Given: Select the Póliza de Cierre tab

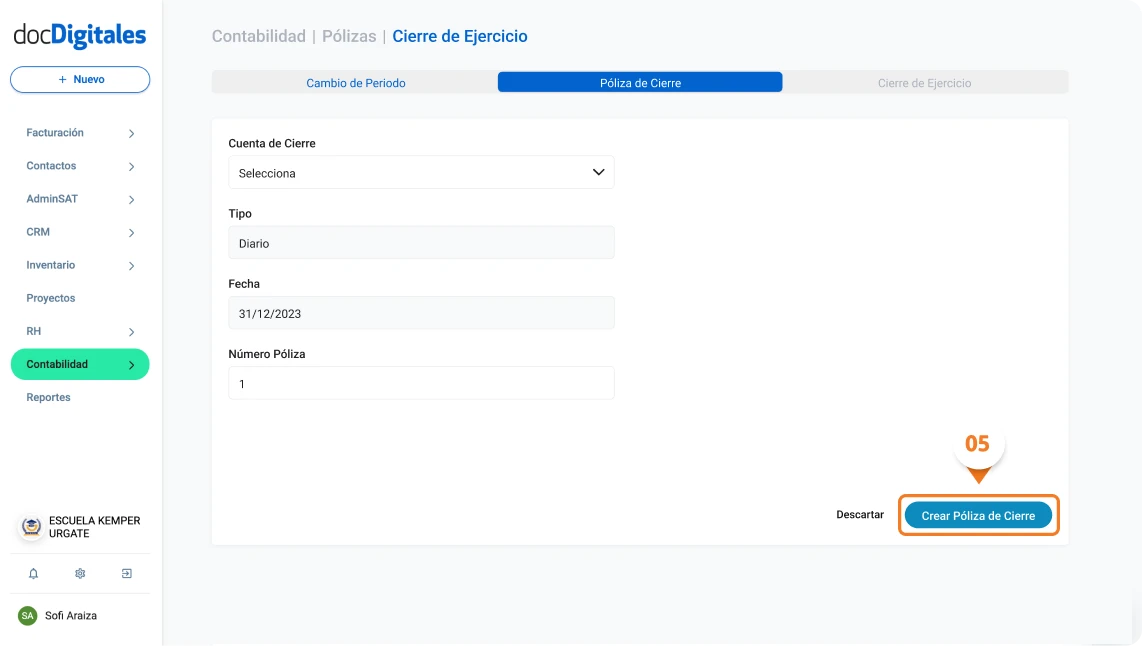Looking at the screenshot, I should (640, 83).
